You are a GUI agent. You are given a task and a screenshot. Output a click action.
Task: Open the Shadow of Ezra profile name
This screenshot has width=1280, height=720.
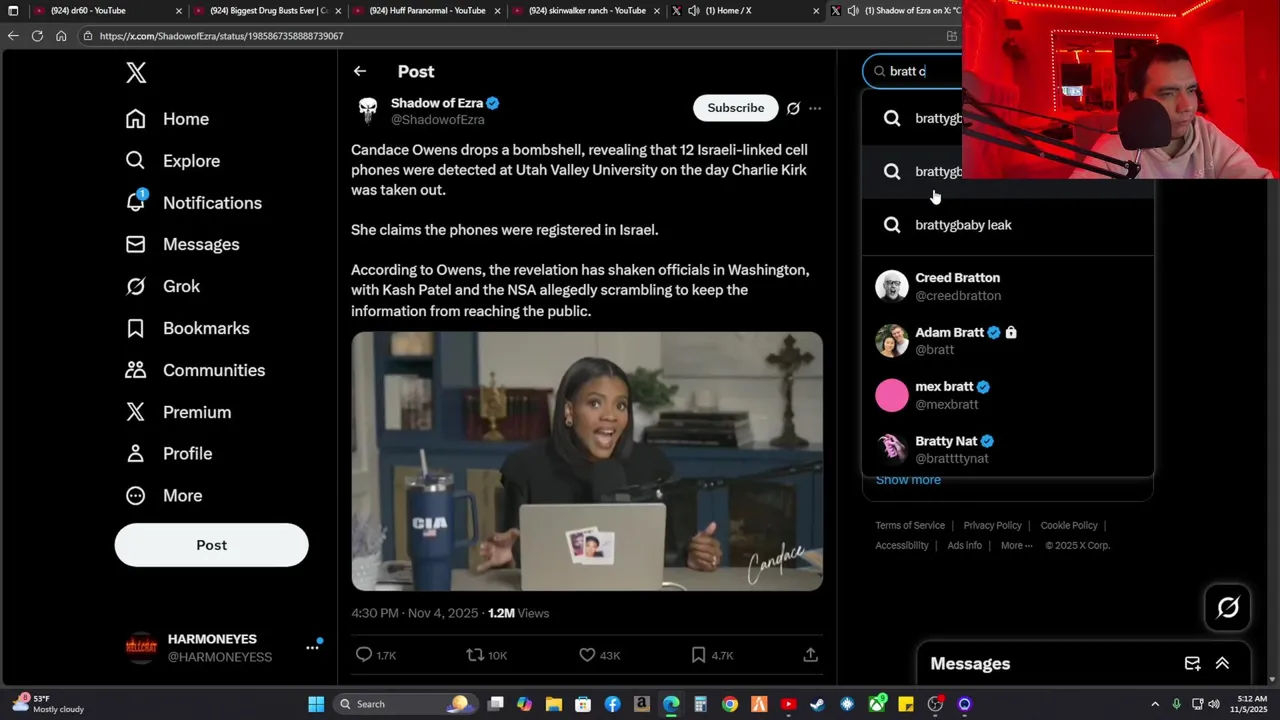point(437,103)
